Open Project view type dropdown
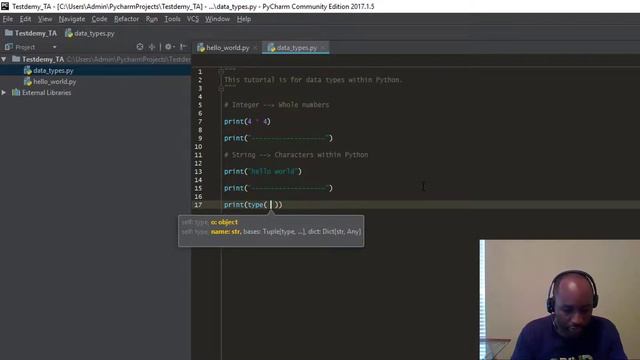 point(54,47)
